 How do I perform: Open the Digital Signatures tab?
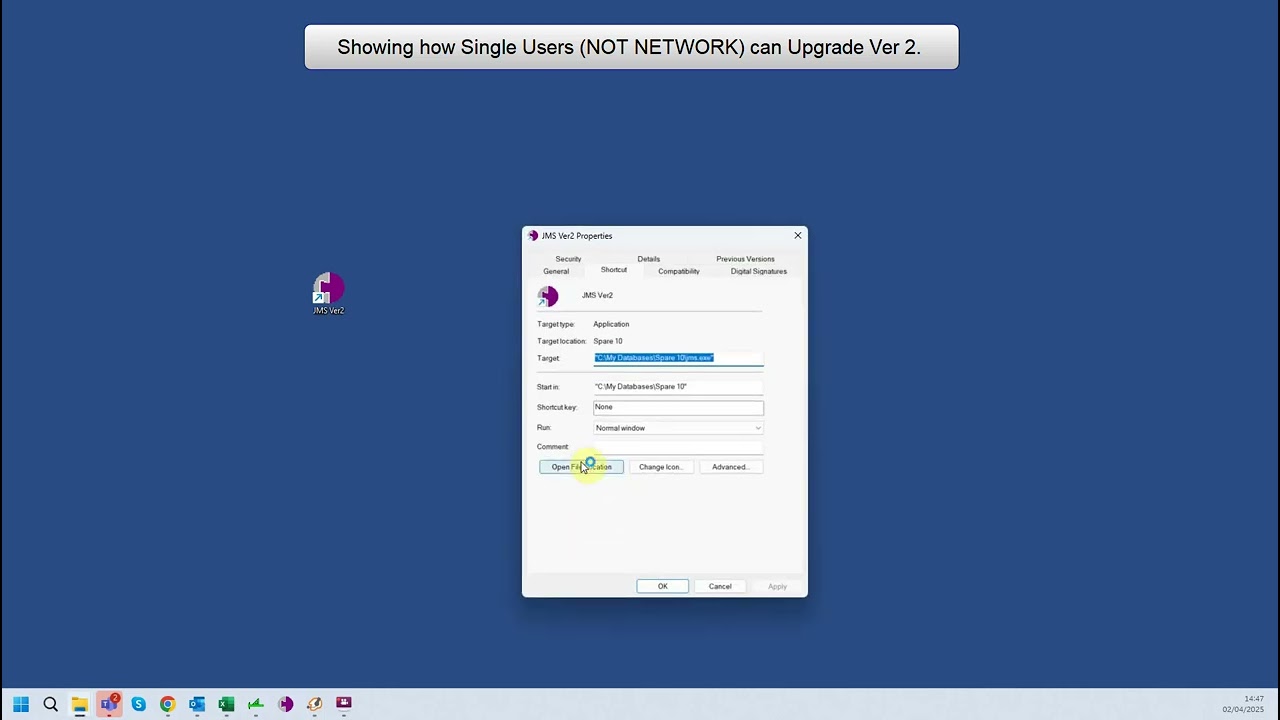[758, 271]
